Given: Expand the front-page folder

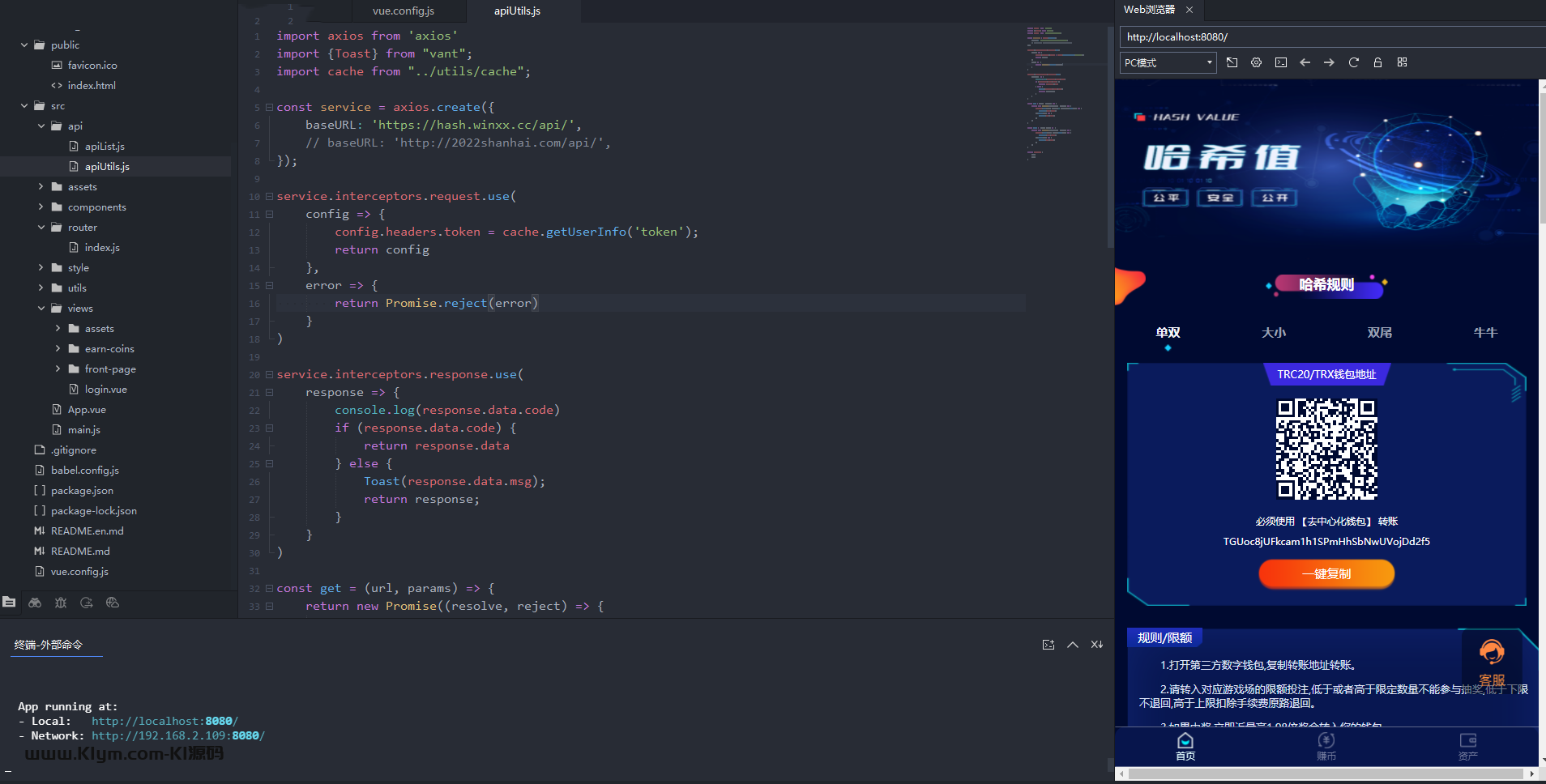Looking at the screenshot, I should [58, 369].
